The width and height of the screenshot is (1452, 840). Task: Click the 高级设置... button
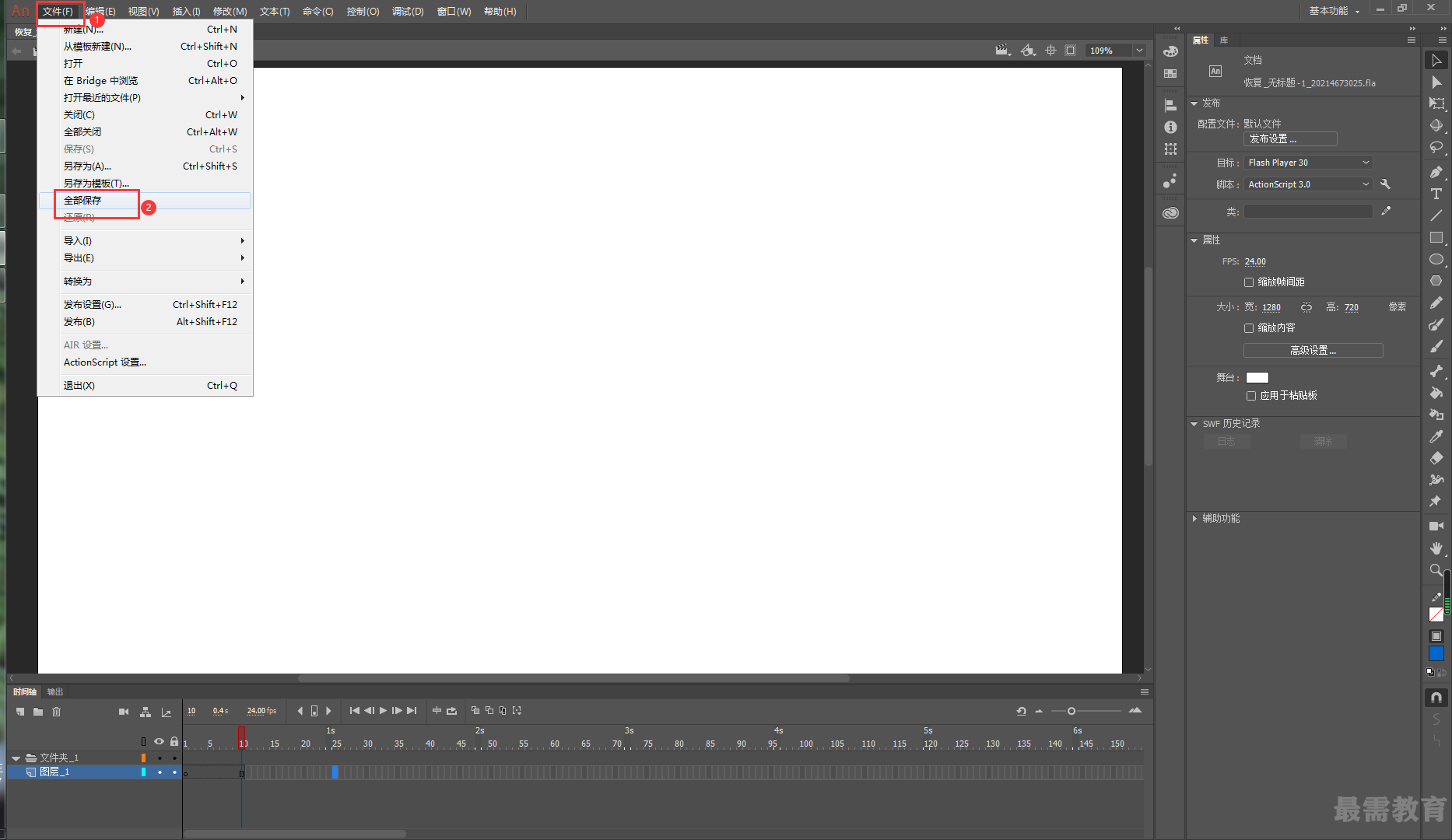point(1313,351)
